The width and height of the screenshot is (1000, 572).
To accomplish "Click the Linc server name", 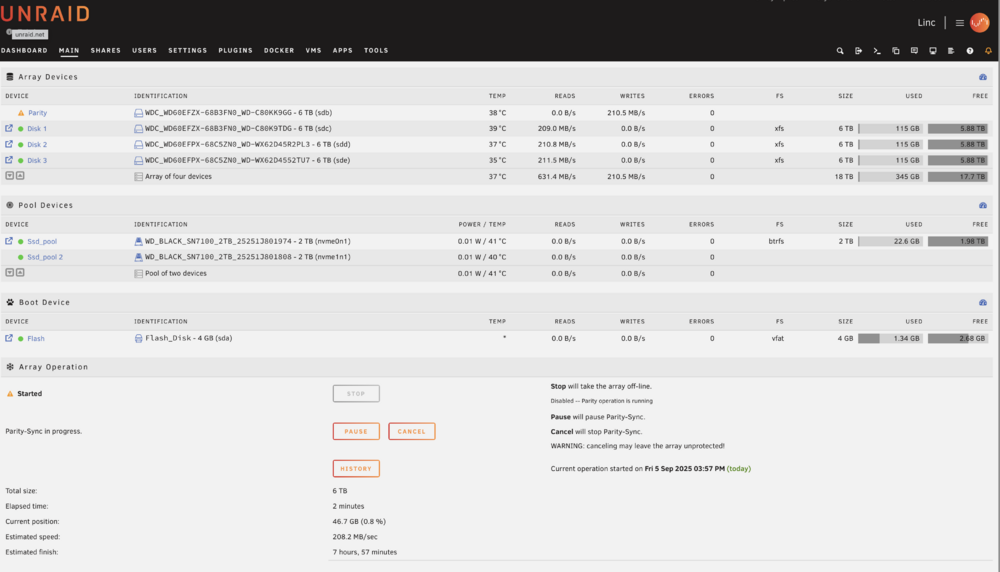I will coord(926,23).
